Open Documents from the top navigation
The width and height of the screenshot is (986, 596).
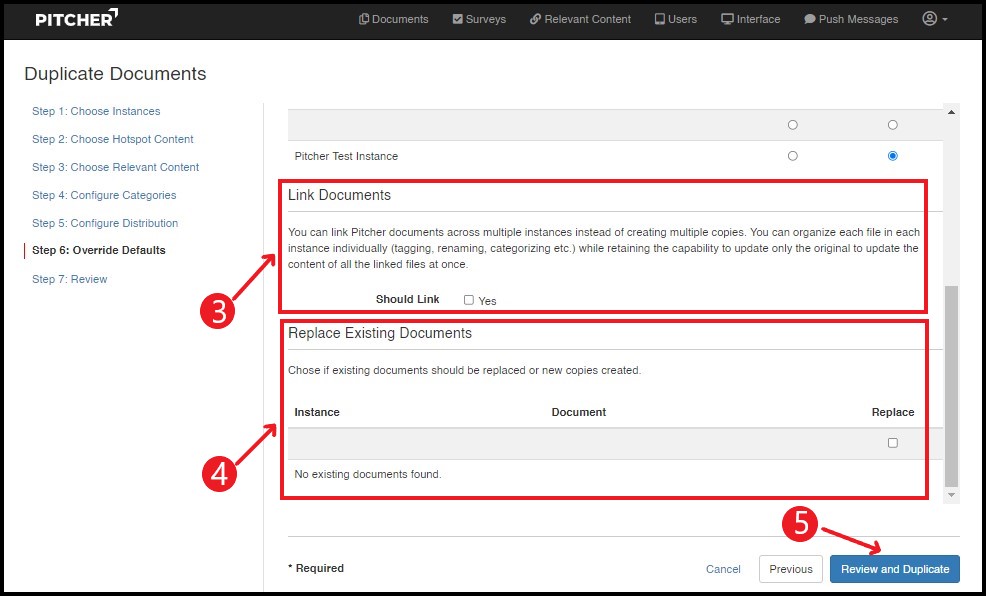393,19
